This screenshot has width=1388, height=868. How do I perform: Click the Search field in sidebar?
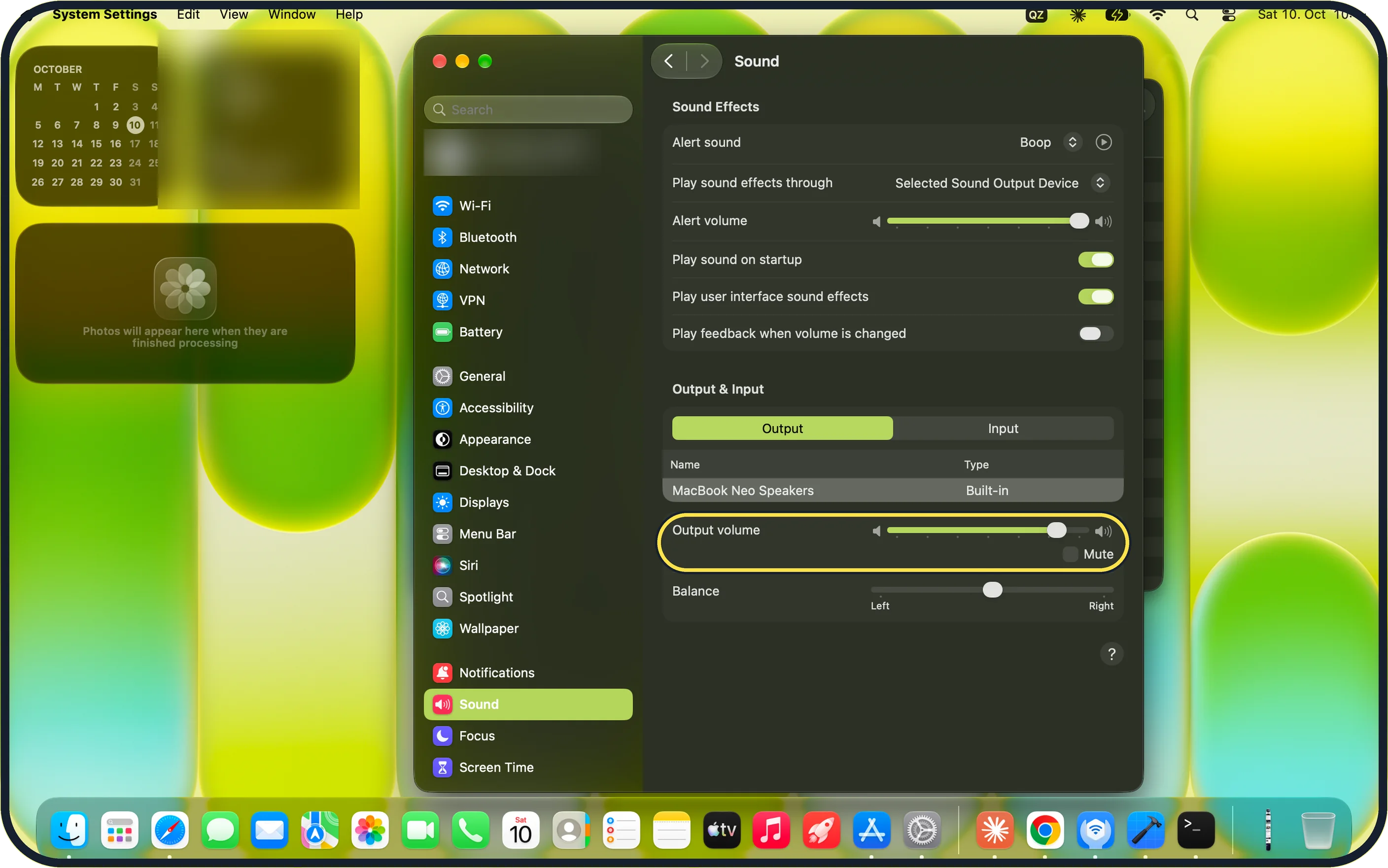point(528,110)
